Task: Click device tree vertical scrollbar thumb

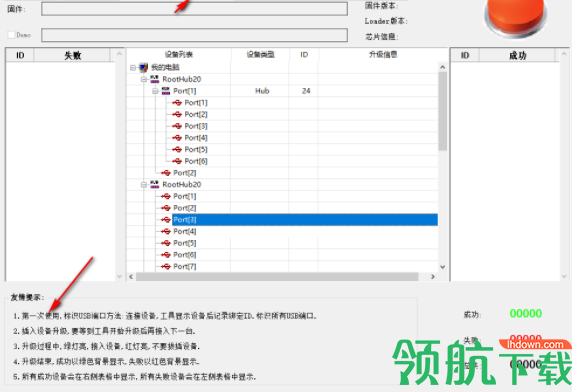Action: pos(442,111)
